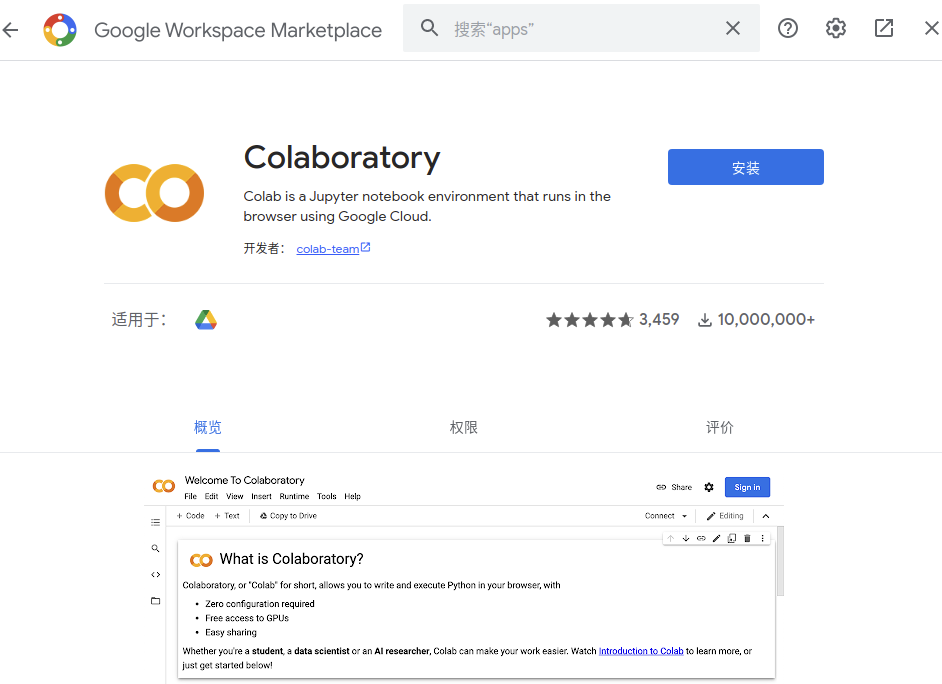Open Marketplace in new window icon
This screenshot has width=942, height=684.
884,28
